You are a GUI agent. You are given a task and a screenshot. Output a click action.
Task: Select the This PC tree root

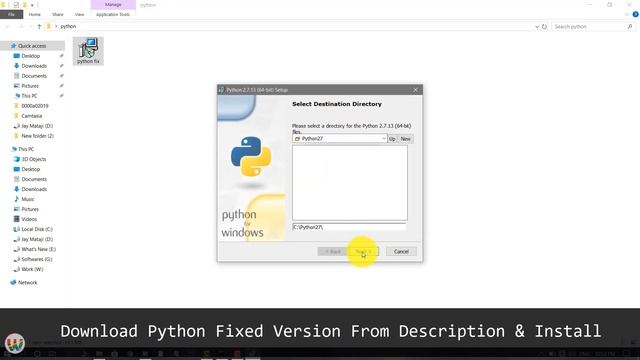[22, 149]
